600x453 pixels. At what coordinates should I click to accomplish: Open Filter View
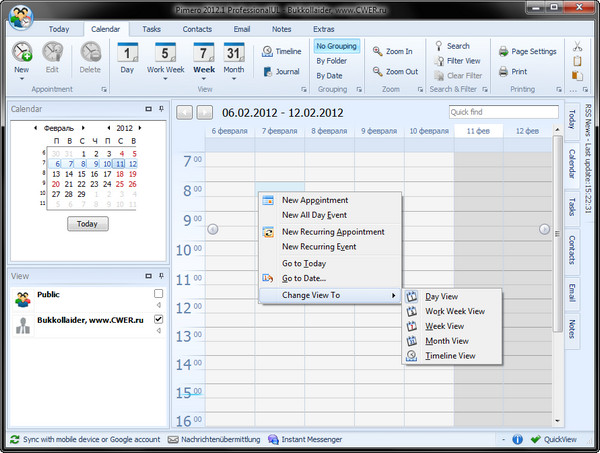coord(457,61)
